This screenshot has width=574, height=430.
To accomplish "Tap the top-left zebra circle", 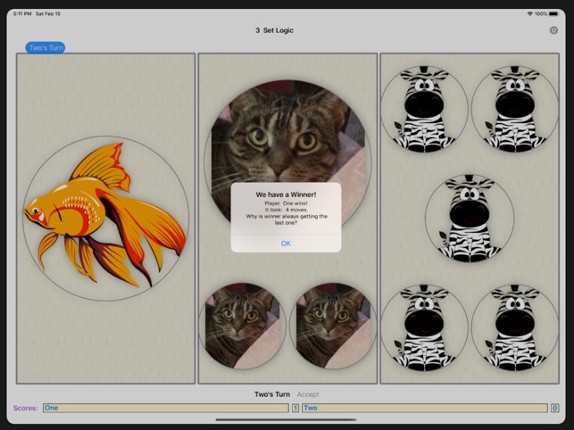I will [425, 109].
